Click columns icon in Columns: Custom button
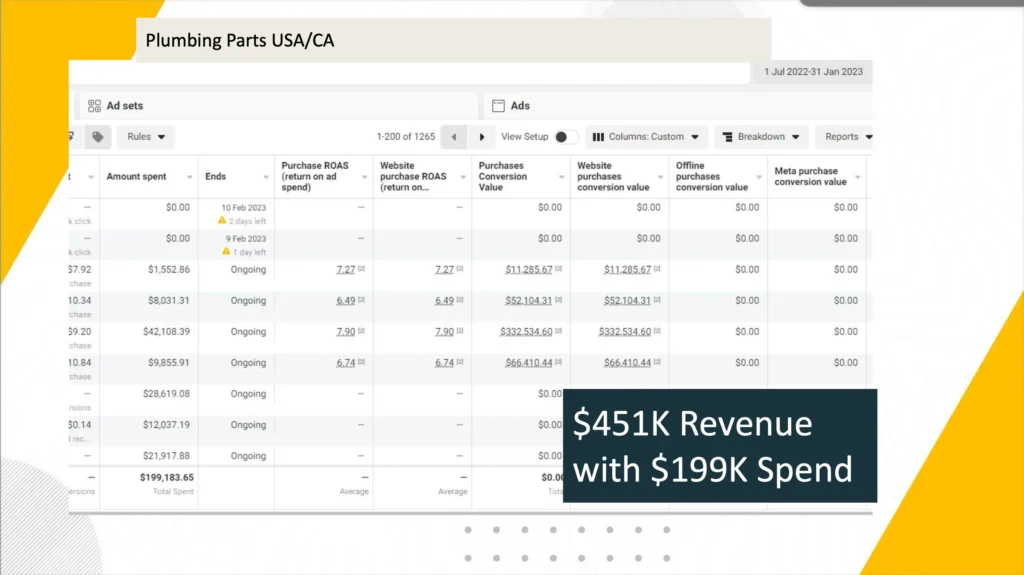 [x=598, y=137]
